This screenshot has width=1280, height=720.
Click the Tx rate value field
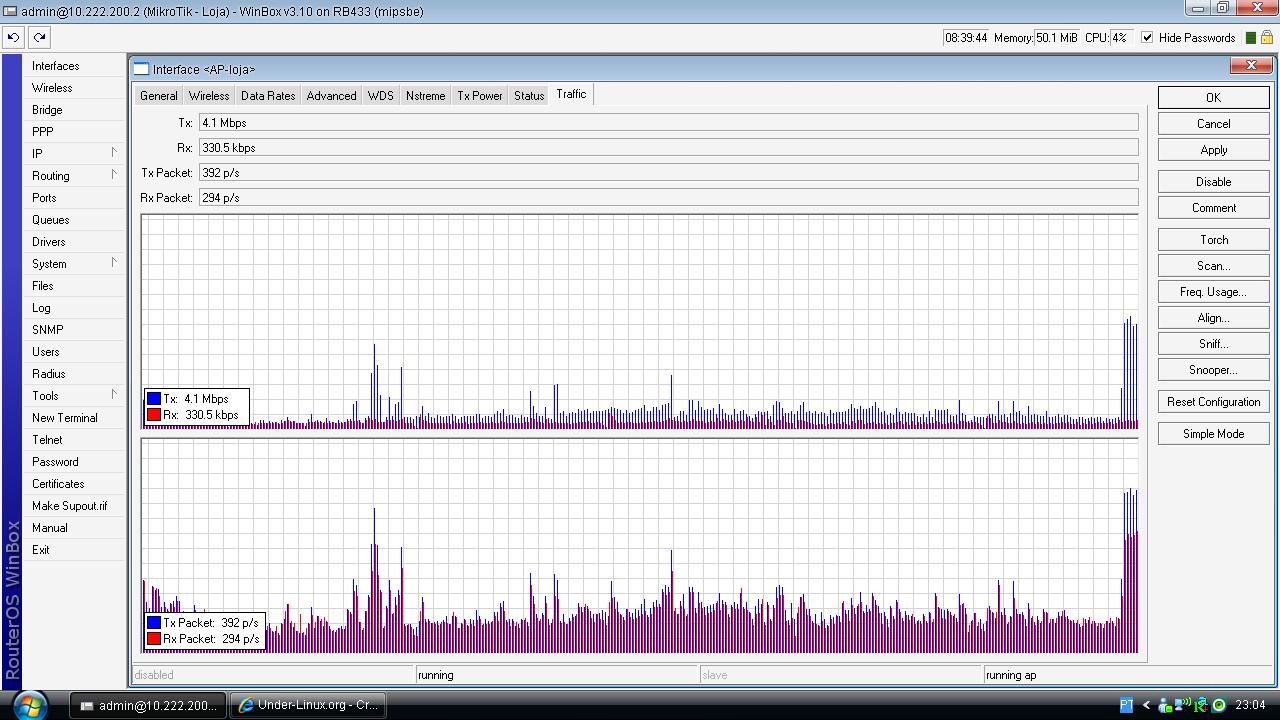coord(668,123)
